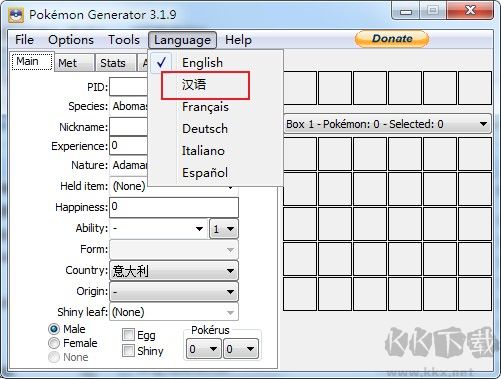Expand the Box 1 Pokémon selector dropdown
Image resolution: width=501 pixels, height=379 pixels.
coord(387,124)
